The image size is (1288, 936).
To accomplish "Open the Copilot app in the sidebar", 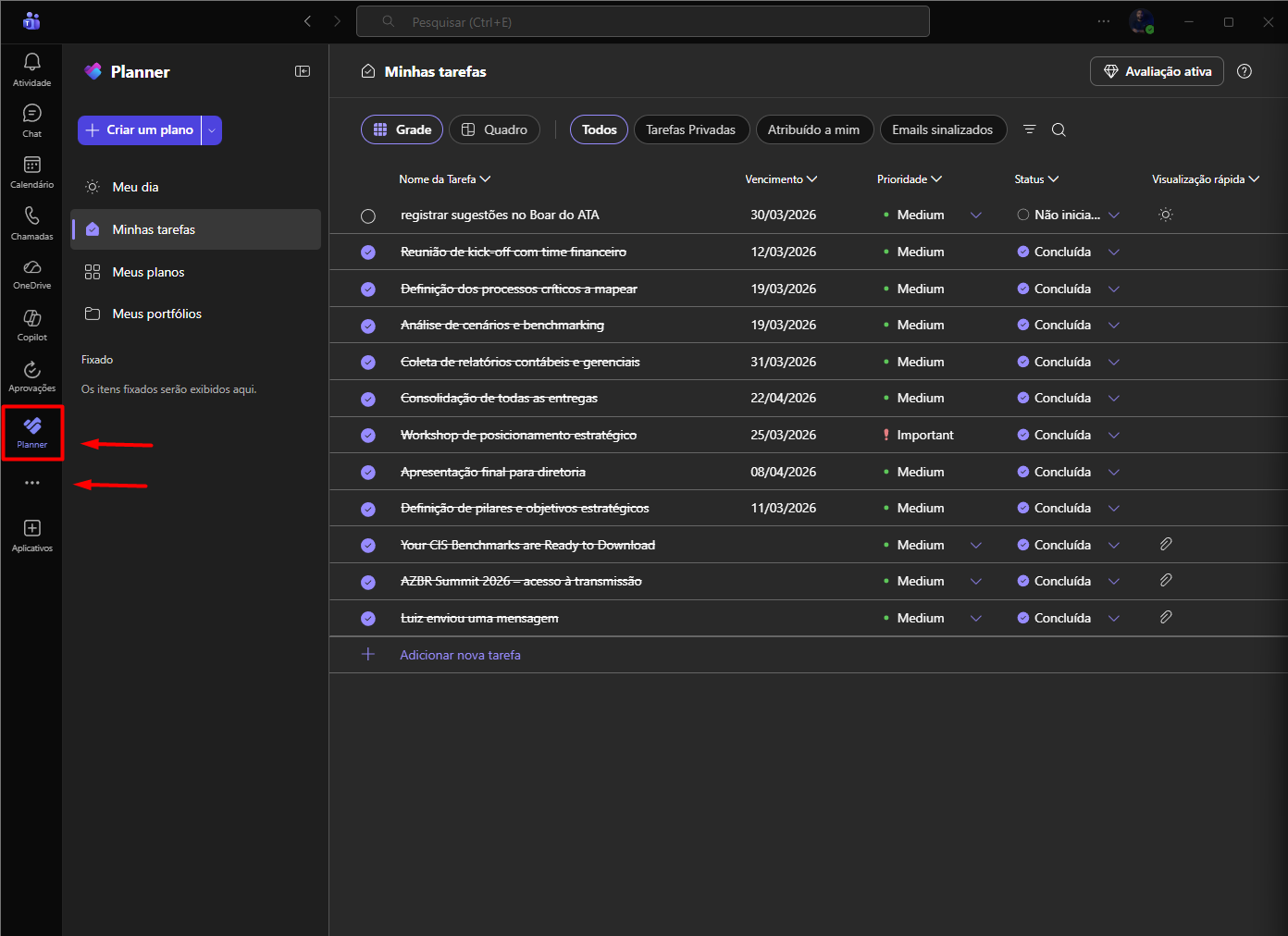I will click(31, 319).
